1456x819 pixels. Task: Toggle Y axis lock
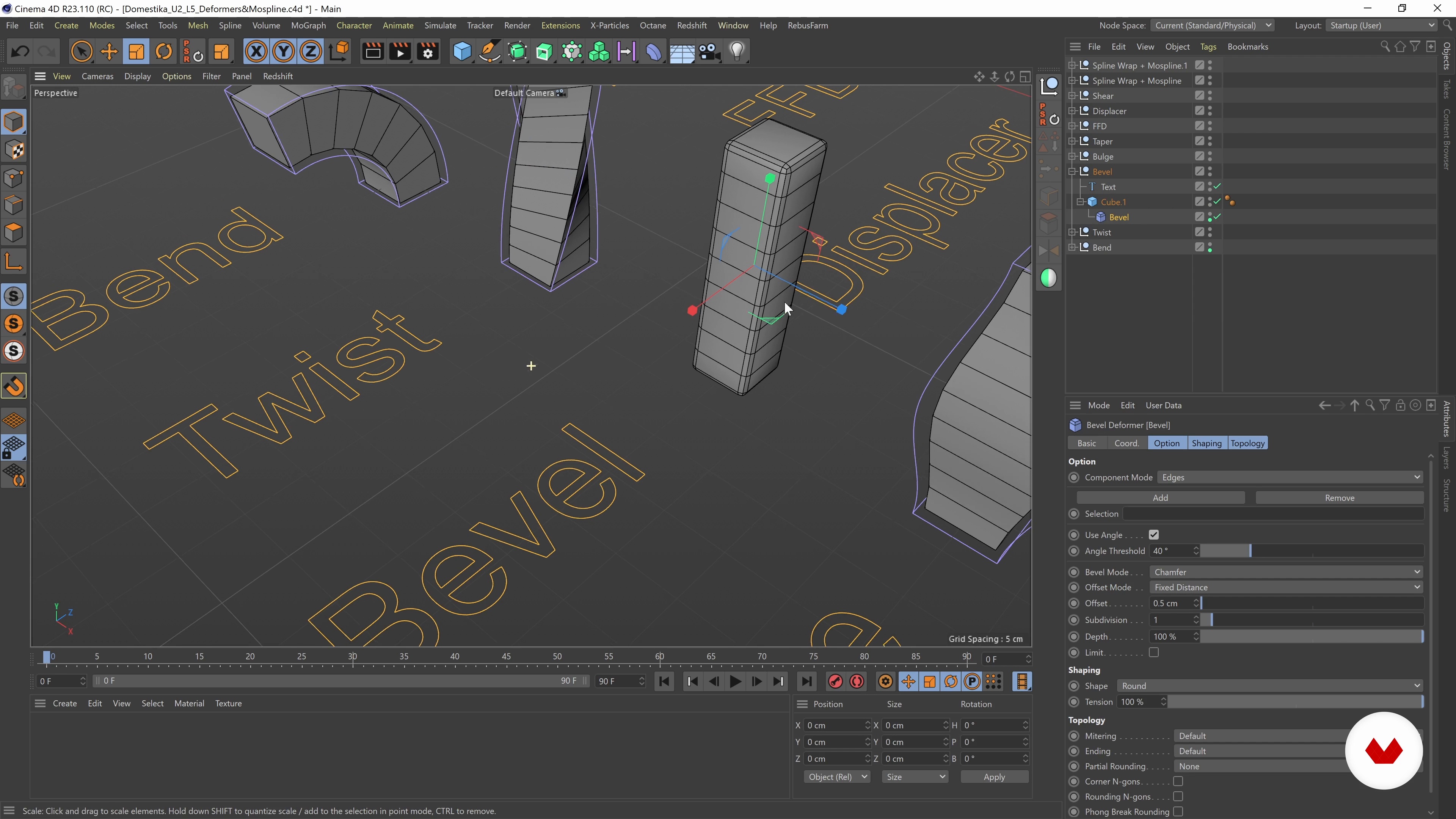tap(283, 52)
